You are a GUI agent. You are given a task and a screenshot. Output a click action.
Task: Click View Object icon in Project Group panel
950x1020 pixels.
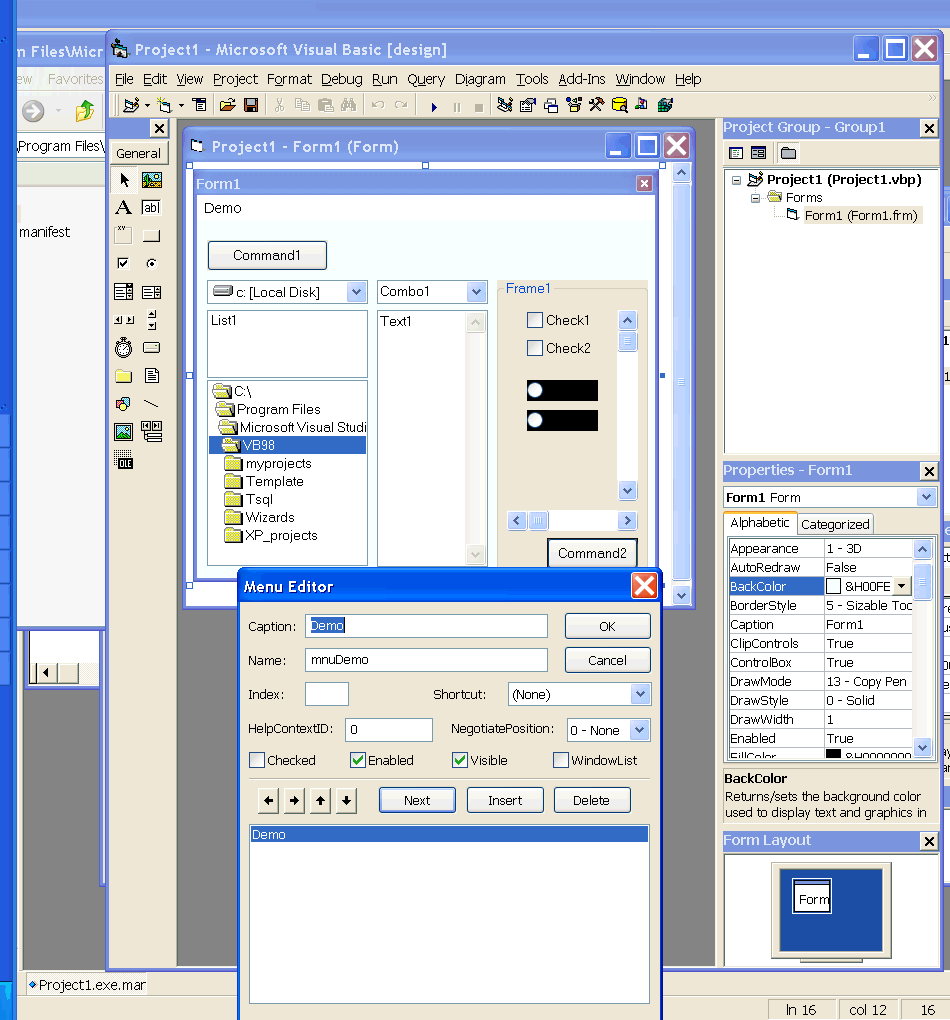point(759,153)
